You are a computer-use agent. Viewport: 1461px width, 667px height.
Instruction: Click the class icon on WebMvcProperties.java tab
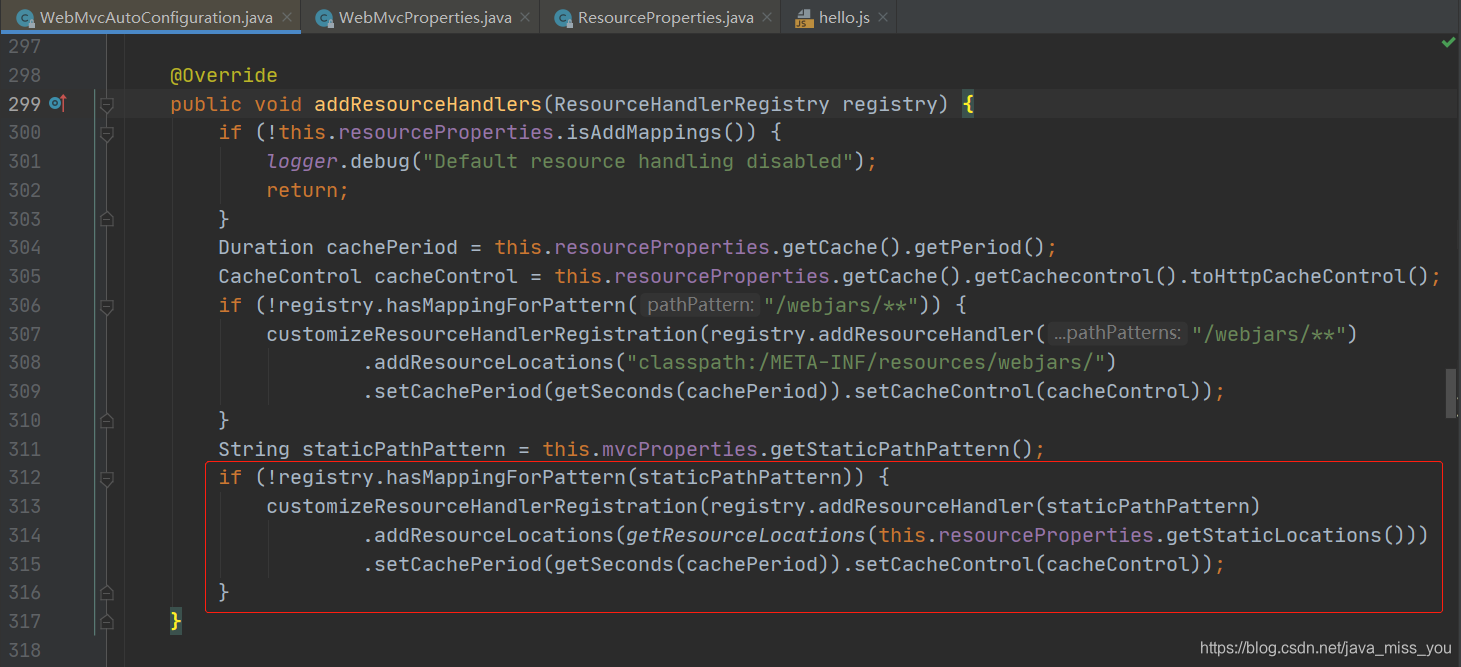pyautogui.click(x=324, y=18)
